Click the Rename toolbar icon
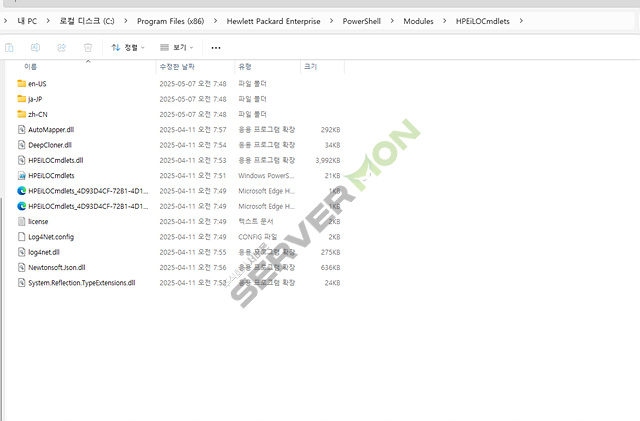Viewport: 640px width, 421px height. [x=36, y=48]
